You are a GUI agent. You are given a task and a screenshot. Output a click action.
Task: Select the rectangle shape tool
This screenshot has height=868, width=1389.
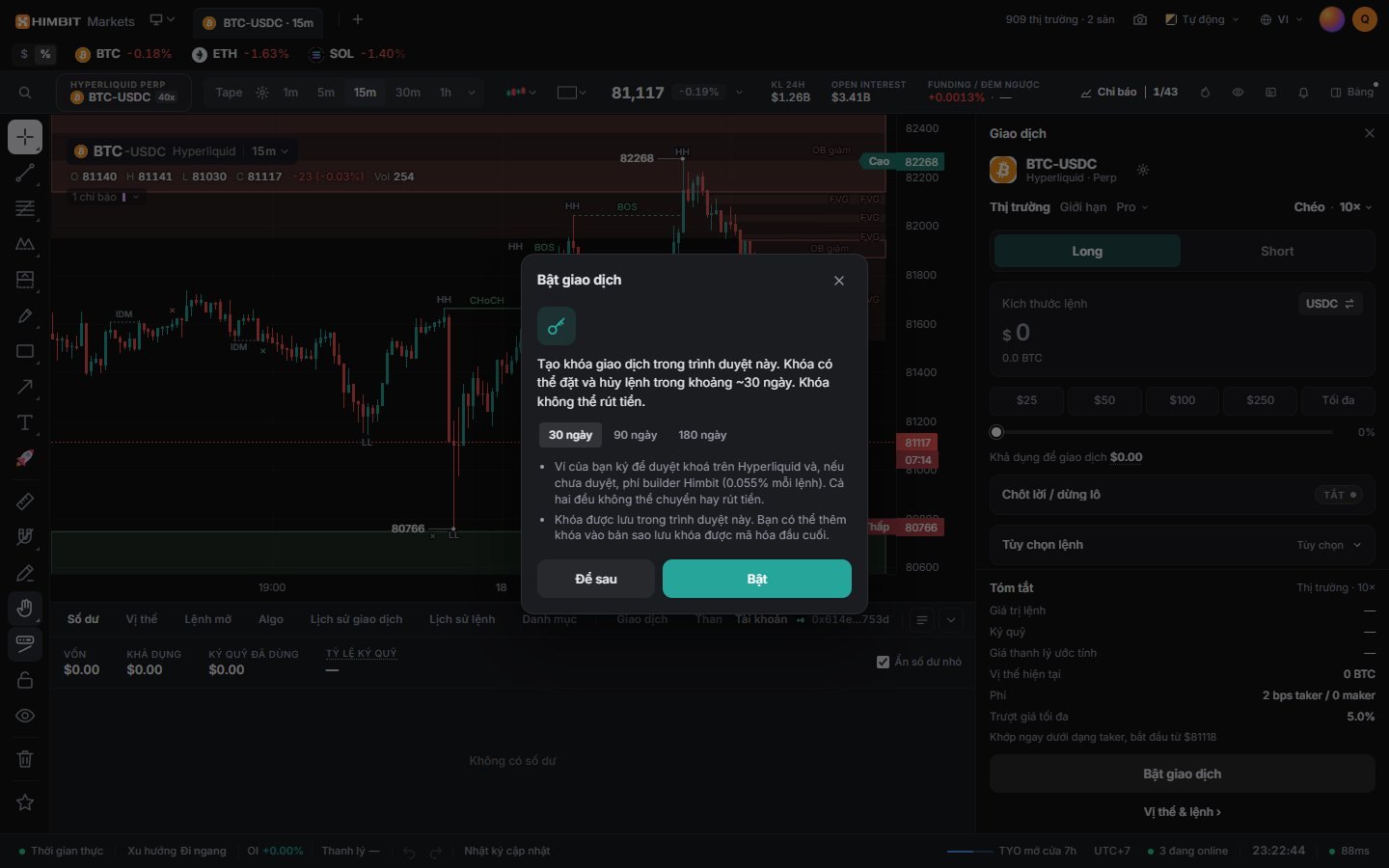(x=25, y=351)
